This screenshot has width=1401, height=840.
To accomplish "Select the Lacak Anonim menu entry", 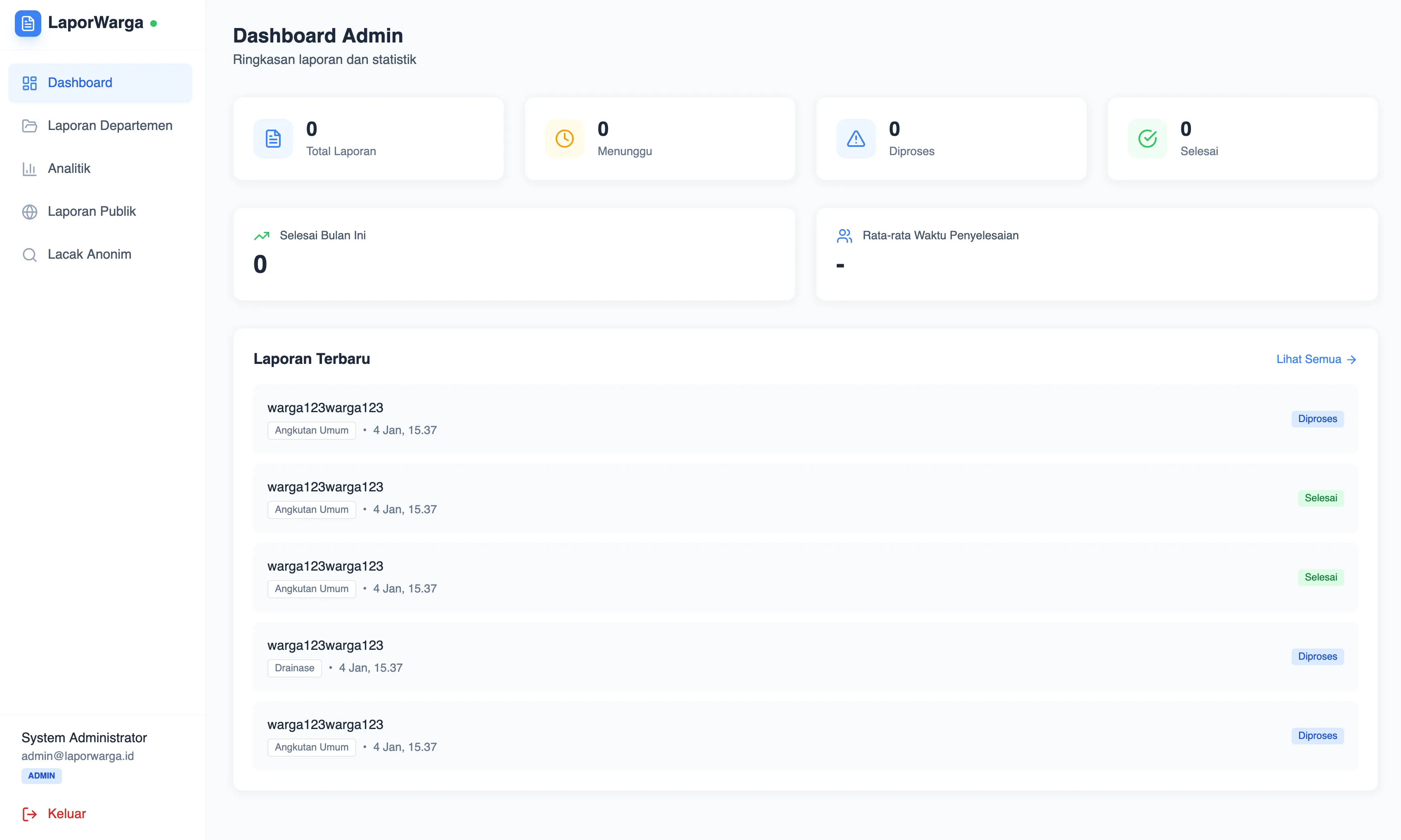I will 89,254.
